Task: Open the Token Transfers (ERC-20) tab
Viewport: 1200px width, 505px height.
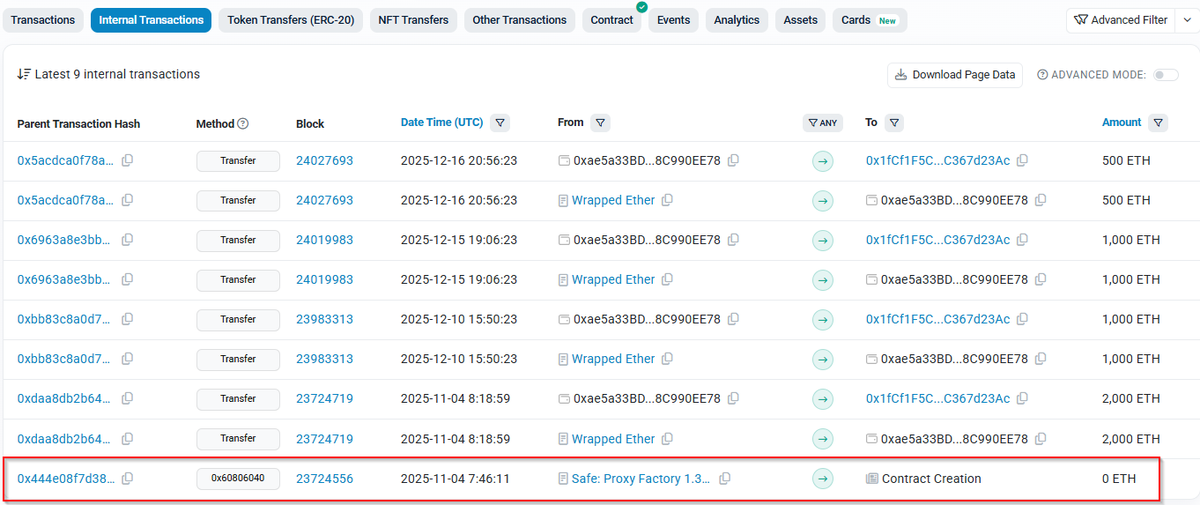Action: 291,20
